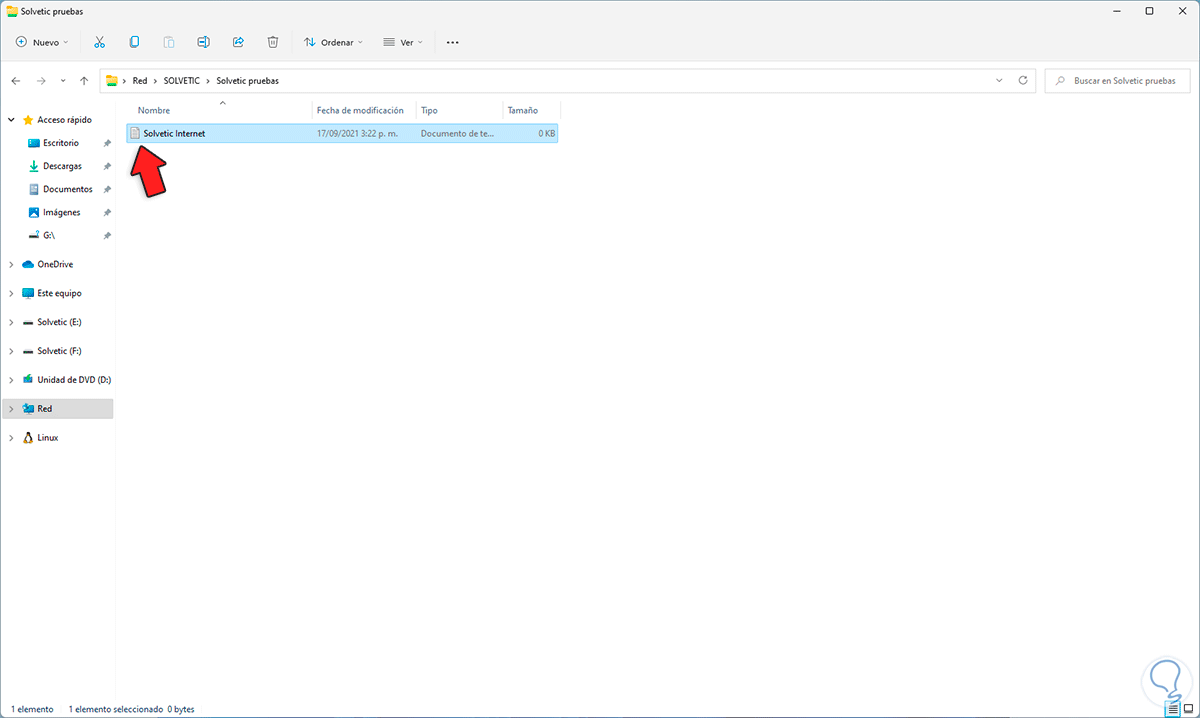Refresh the folder view
This screenshot has width=1200, height=718.
[1022, 80]
